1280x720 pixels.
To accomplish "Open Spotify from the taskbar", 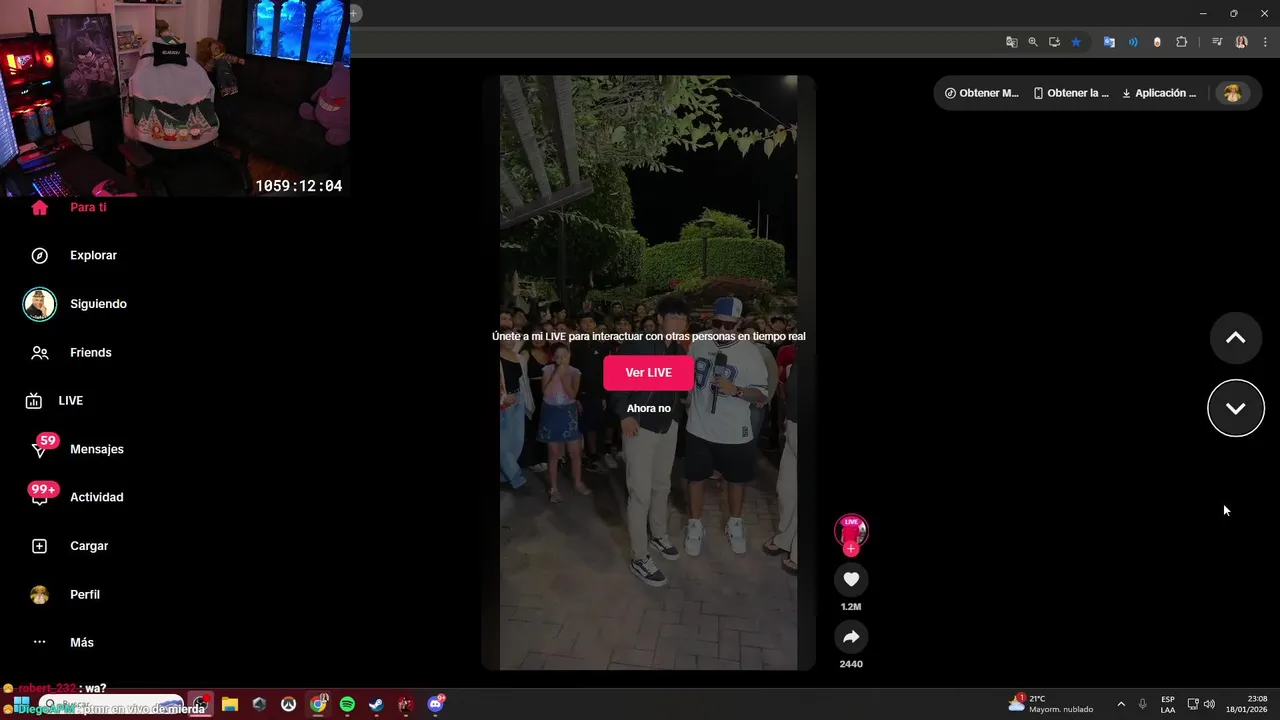I will 347,704.
